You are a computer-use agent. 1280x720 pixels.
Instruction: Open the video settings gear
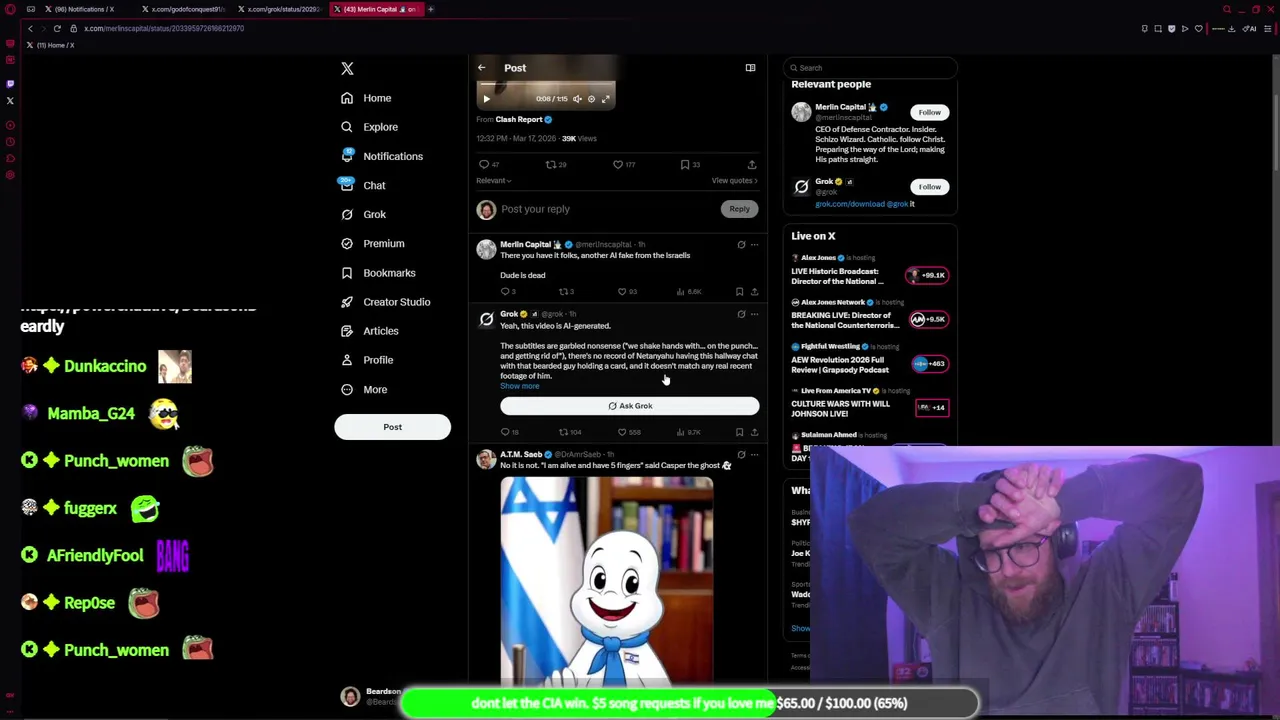(x=591, y=99)
